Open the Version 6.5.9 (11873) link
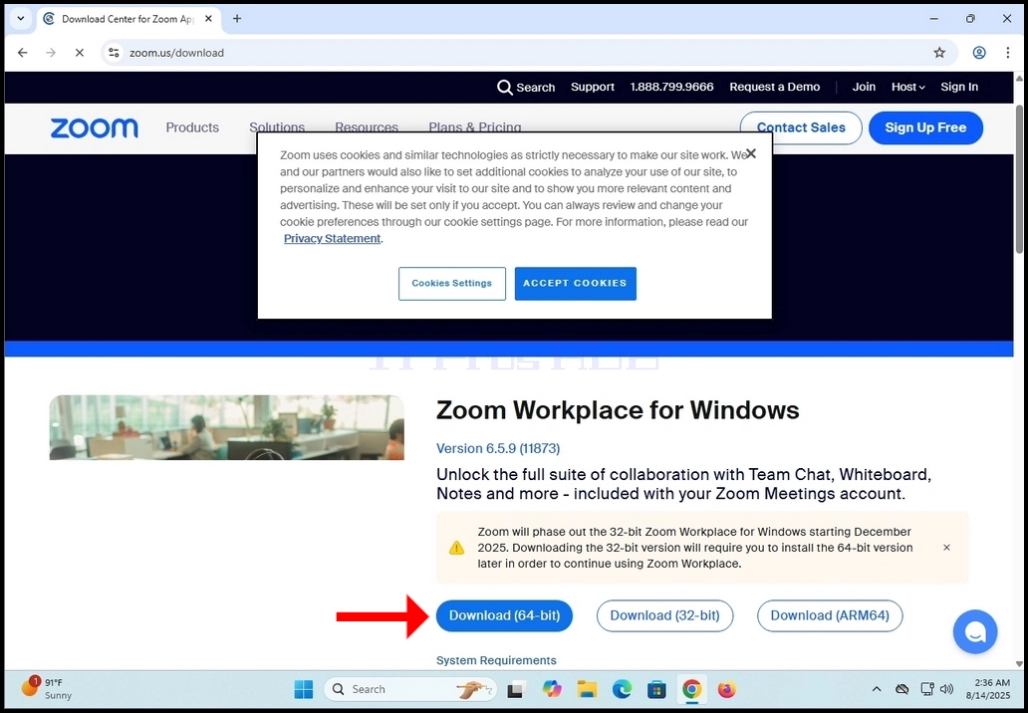The width and height of the screenshot is (1028, 713). click(x=498, y=449)
